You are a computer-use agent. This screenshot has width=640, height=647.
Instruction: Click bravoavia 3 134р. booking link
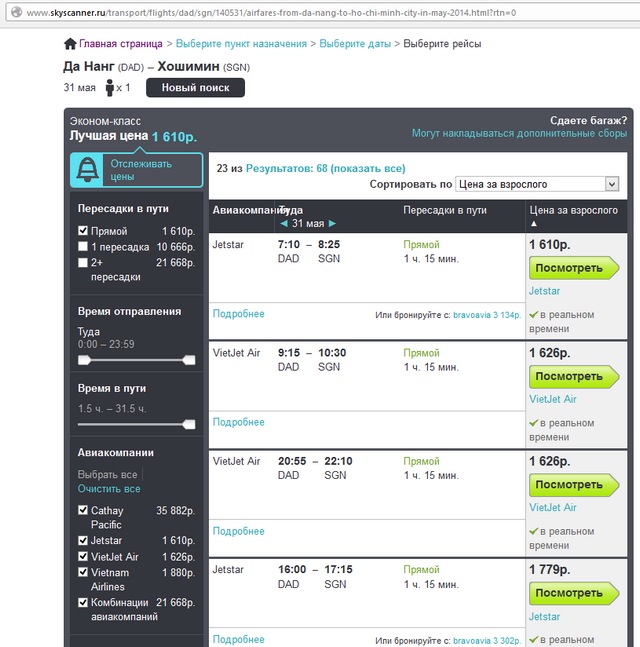pyautogui.click(x=487, y=315)
